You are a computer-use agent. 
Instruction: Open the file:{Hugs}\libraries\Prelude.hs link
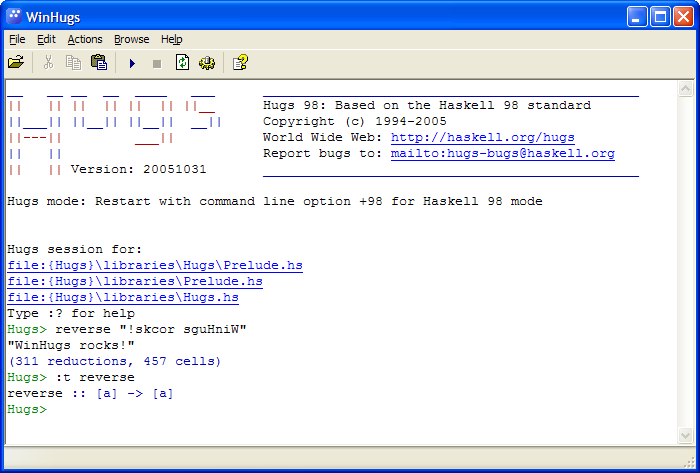tap(135, 282)
